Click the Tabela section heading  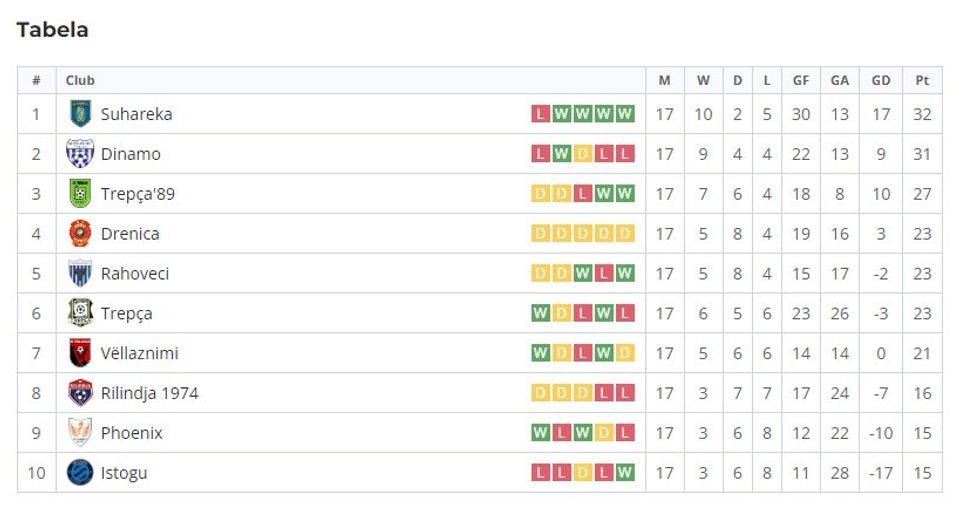point(52,30)
